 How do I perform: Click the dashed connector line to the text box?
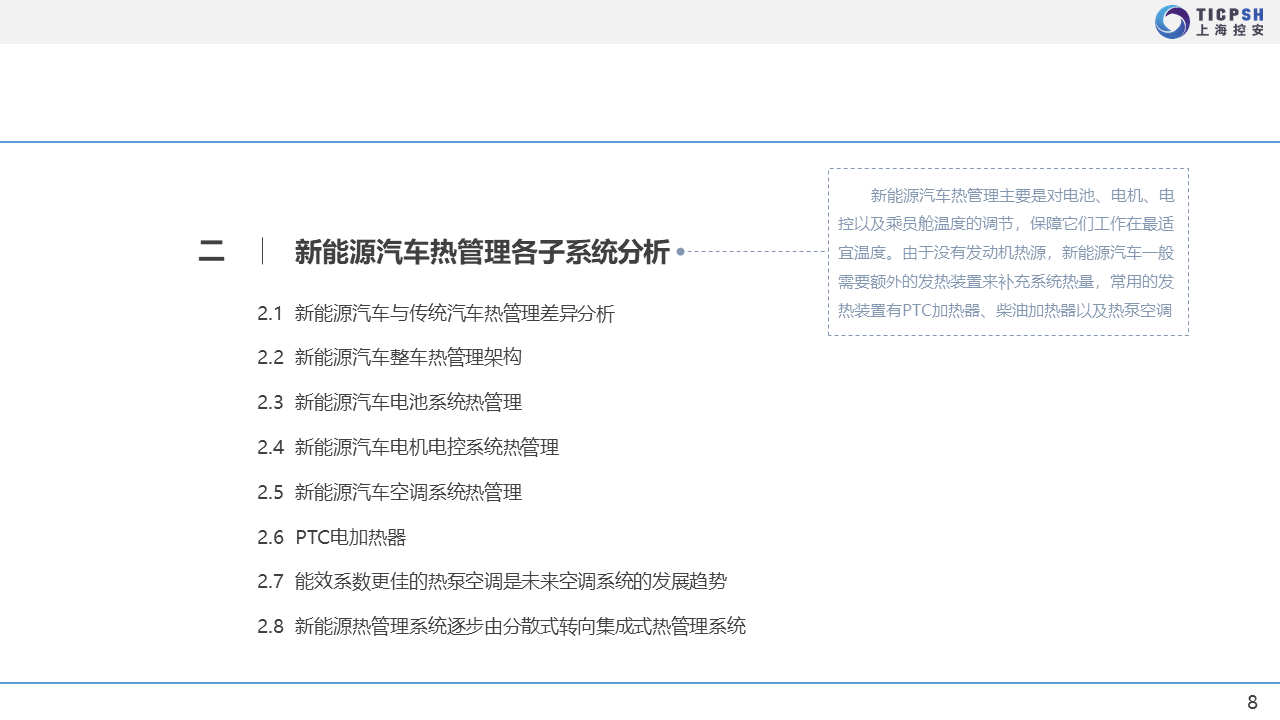click(x=756, y=252)
